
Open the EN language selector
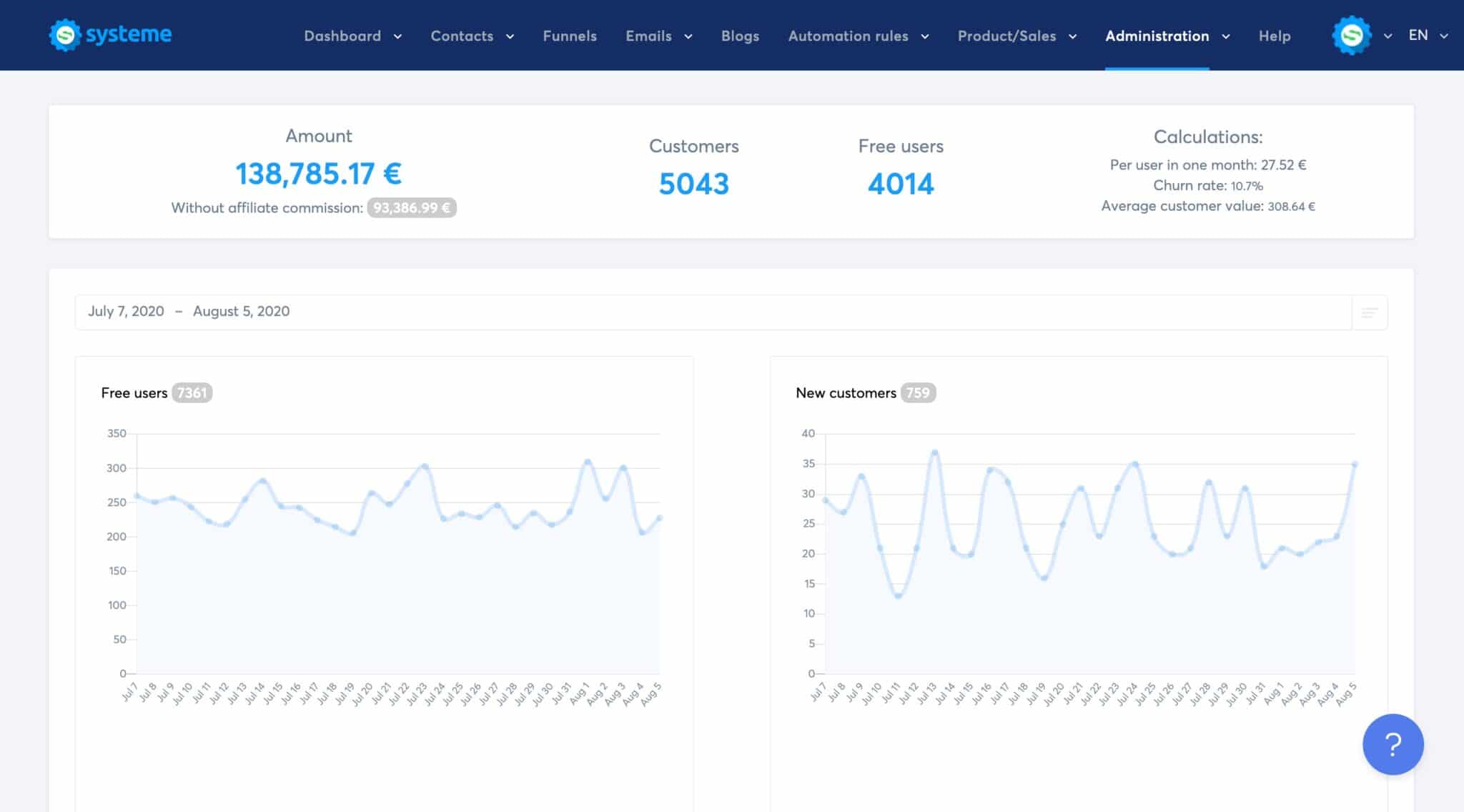1425,34
